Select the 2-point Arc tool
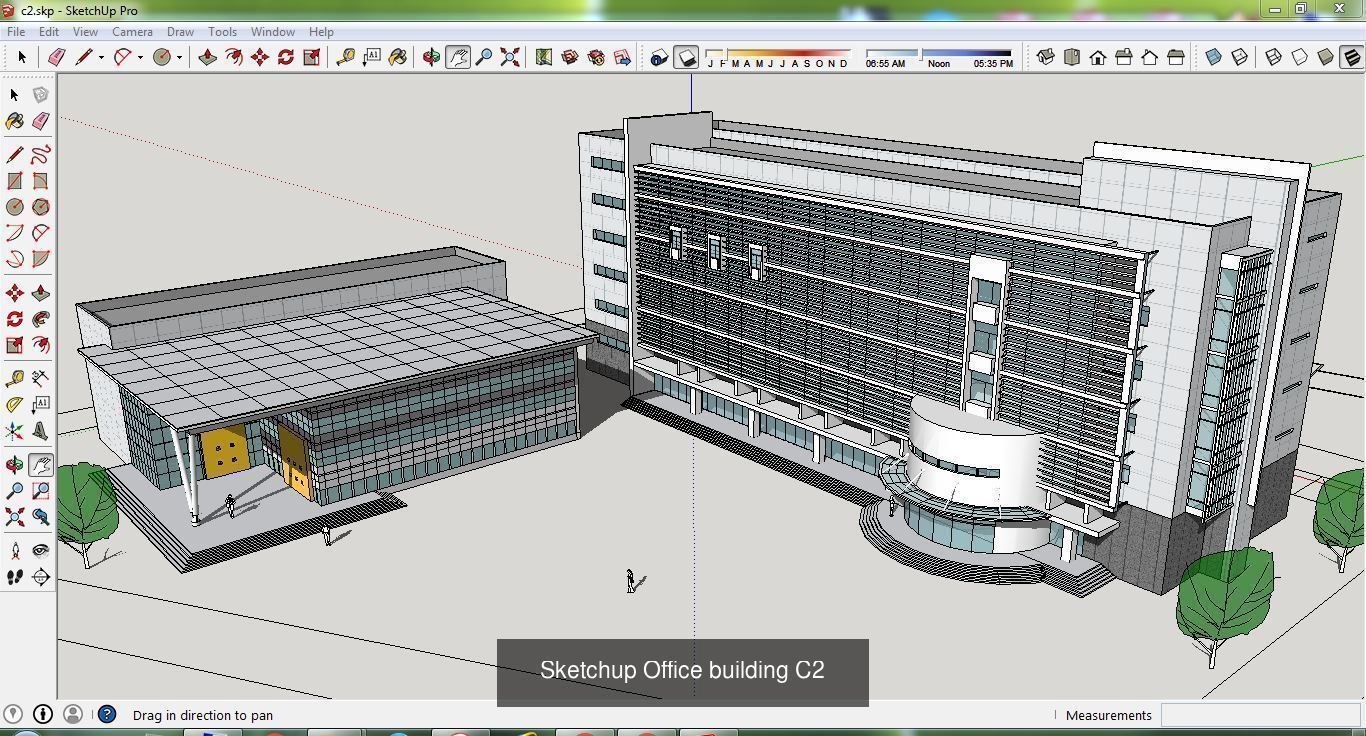The image size is (1366, 736). tap(40, 233)
